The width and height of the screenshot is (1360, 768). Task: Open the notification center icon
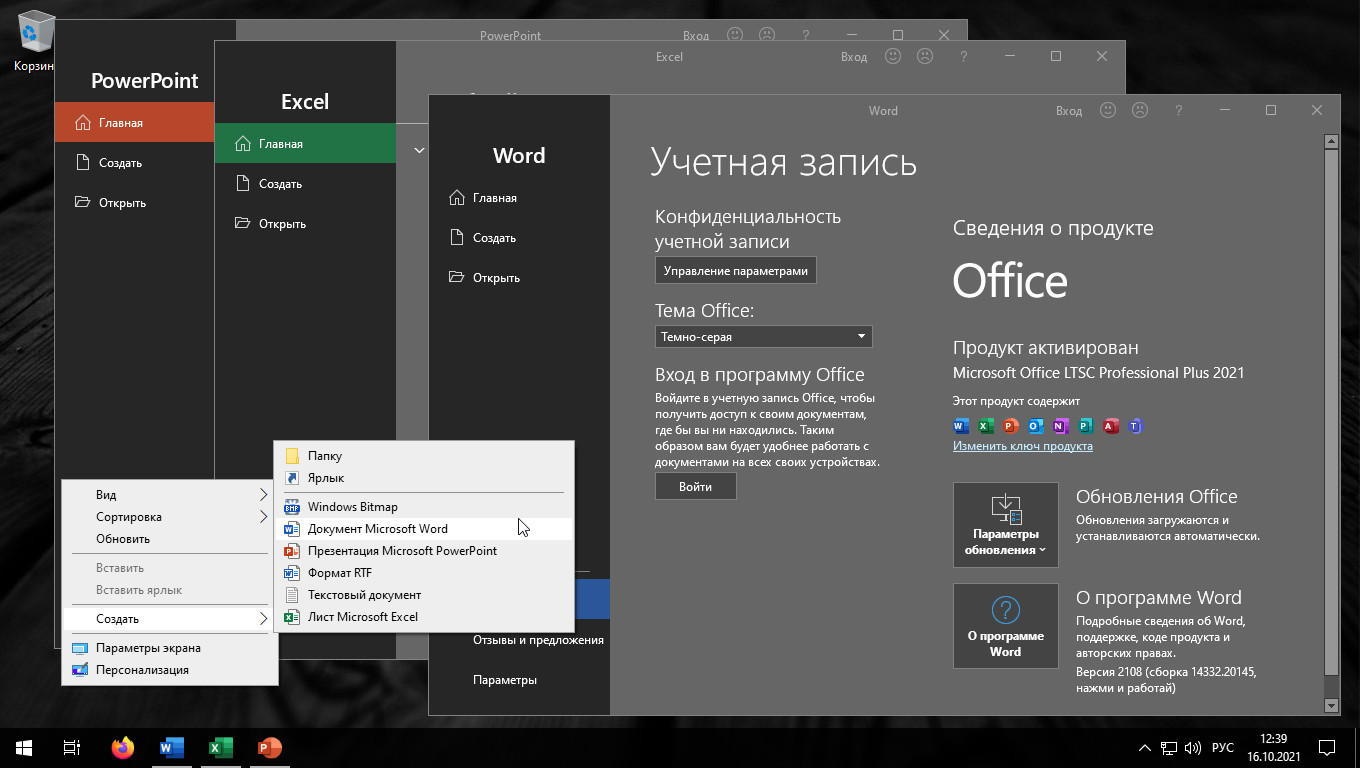pyautogui.click(x=1327, y=748)
